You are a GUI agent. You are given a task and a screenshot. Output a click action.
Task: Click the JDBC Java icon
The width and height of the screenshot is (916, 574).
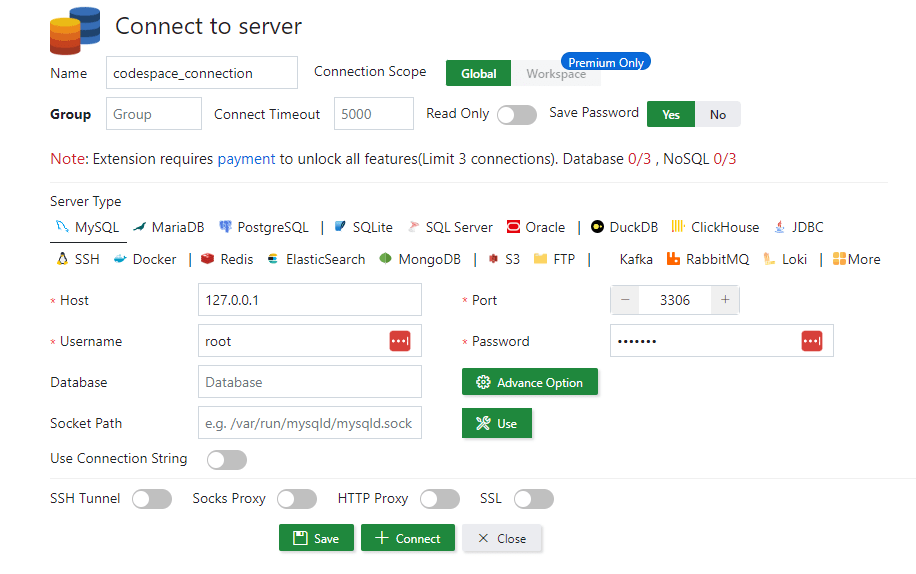point(779,227)
